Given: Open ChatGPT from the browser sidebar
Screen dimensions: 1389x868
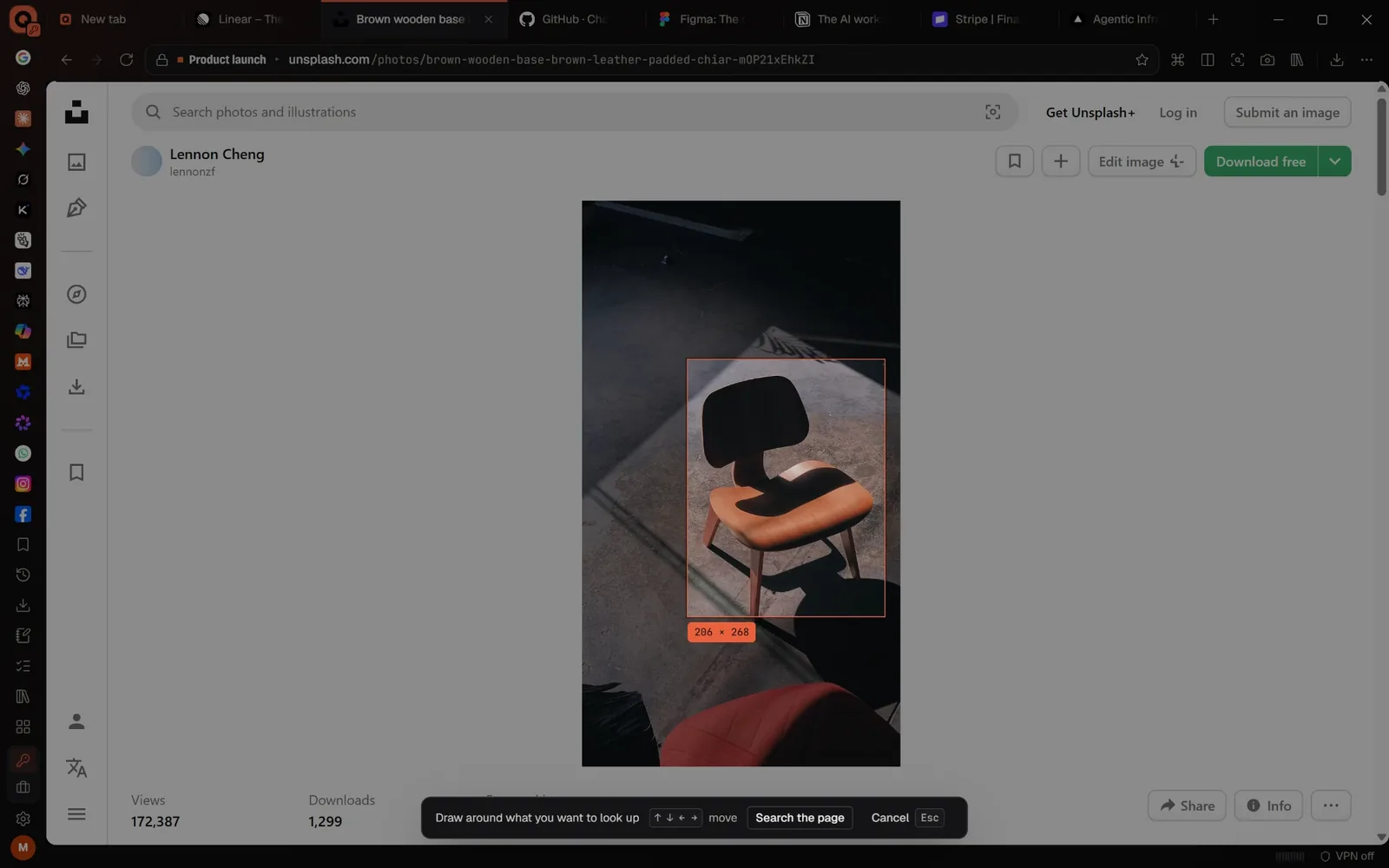Looking at the screenshot, I should (x=23, y=88).
